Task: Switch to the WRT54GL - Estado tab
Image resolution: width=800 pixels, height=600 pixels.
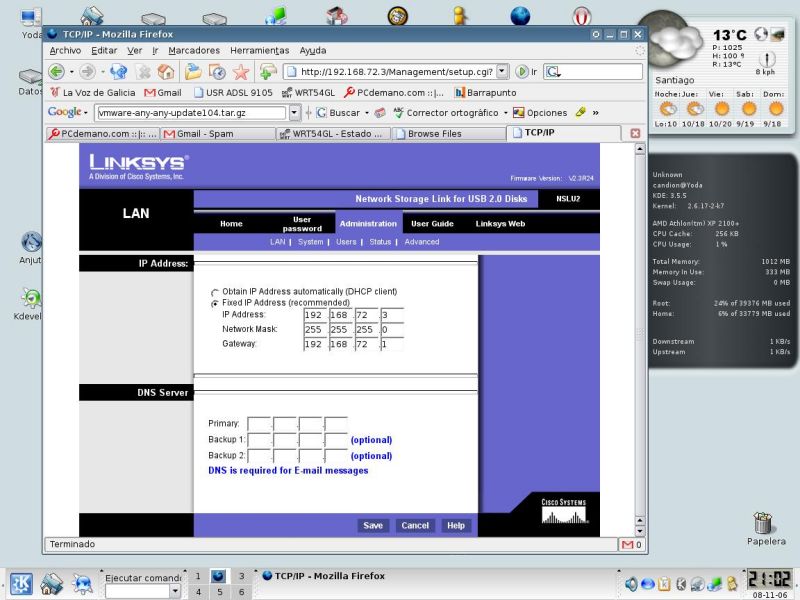Action: (333, 134)
